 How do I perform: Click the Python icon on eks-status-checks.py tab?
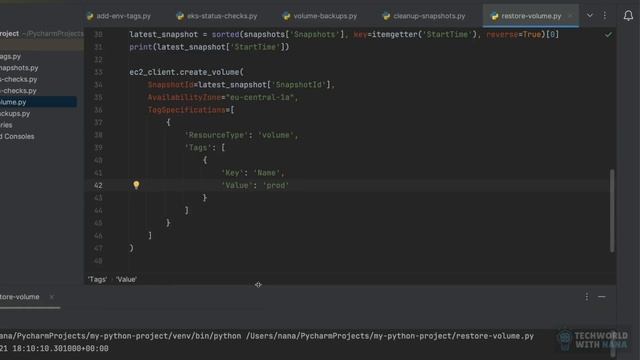(180, 16)
